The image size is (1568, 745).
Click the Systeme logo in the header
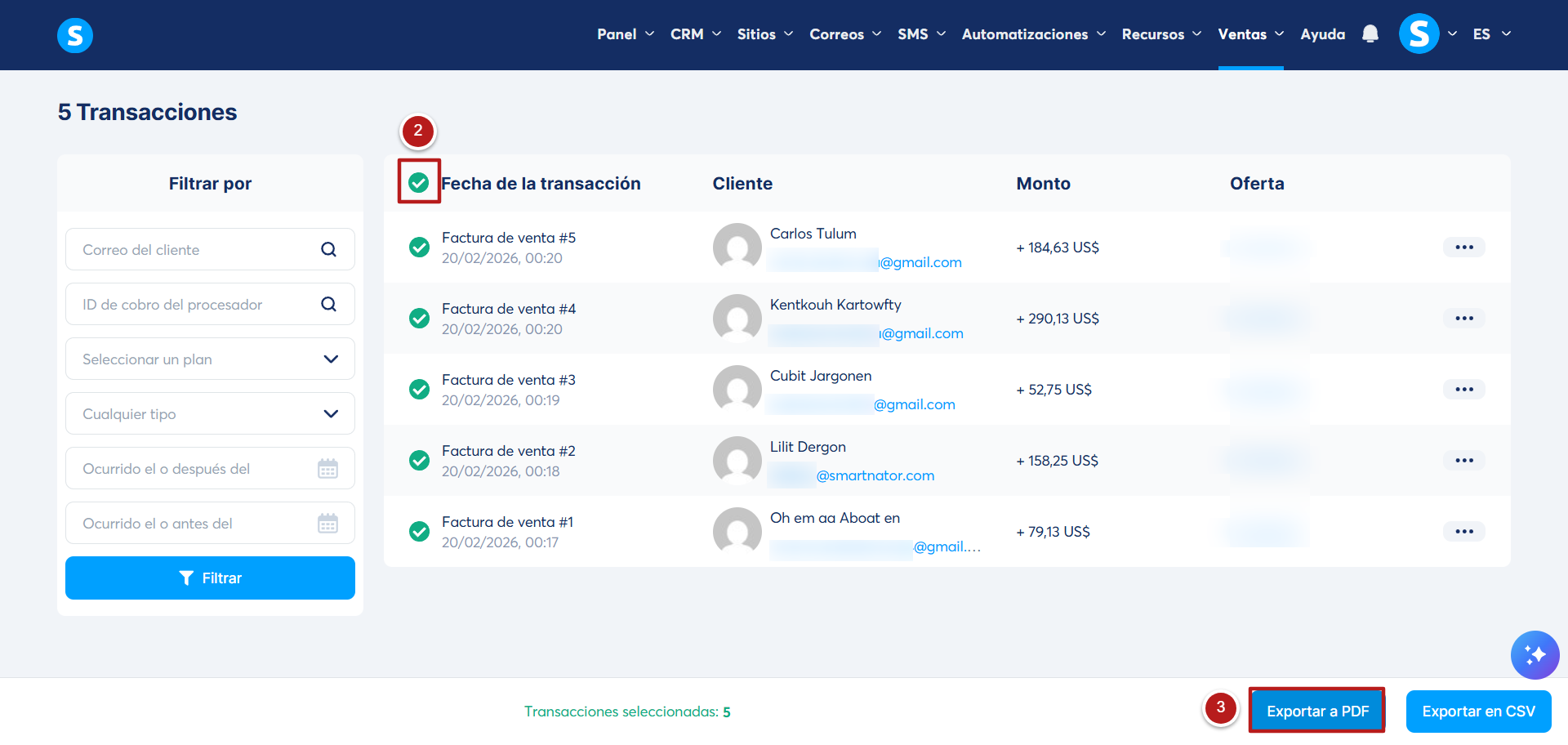75,35
